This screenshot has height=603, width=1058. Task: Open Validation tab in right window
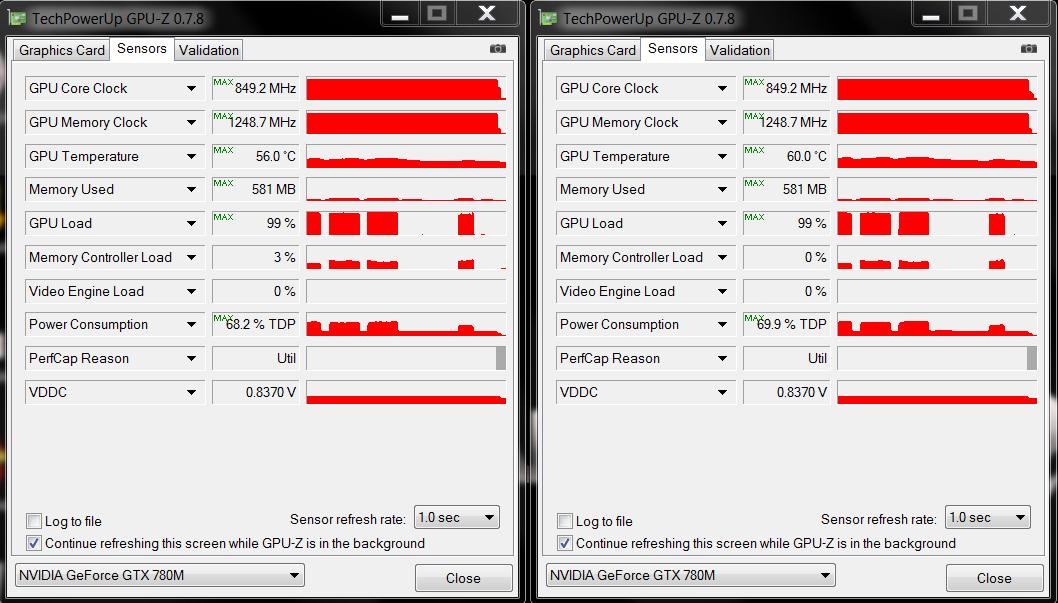click(740, 50)
